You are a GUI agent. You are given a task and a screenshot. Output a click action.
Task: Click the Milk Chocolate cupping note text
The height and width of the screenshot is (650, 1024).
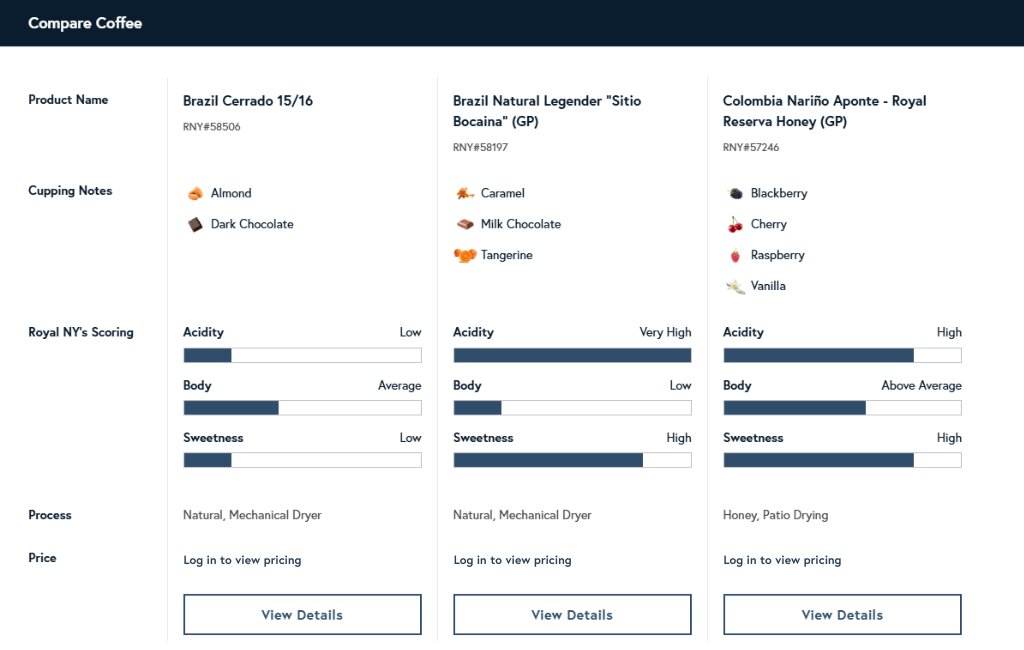point(521,224)
